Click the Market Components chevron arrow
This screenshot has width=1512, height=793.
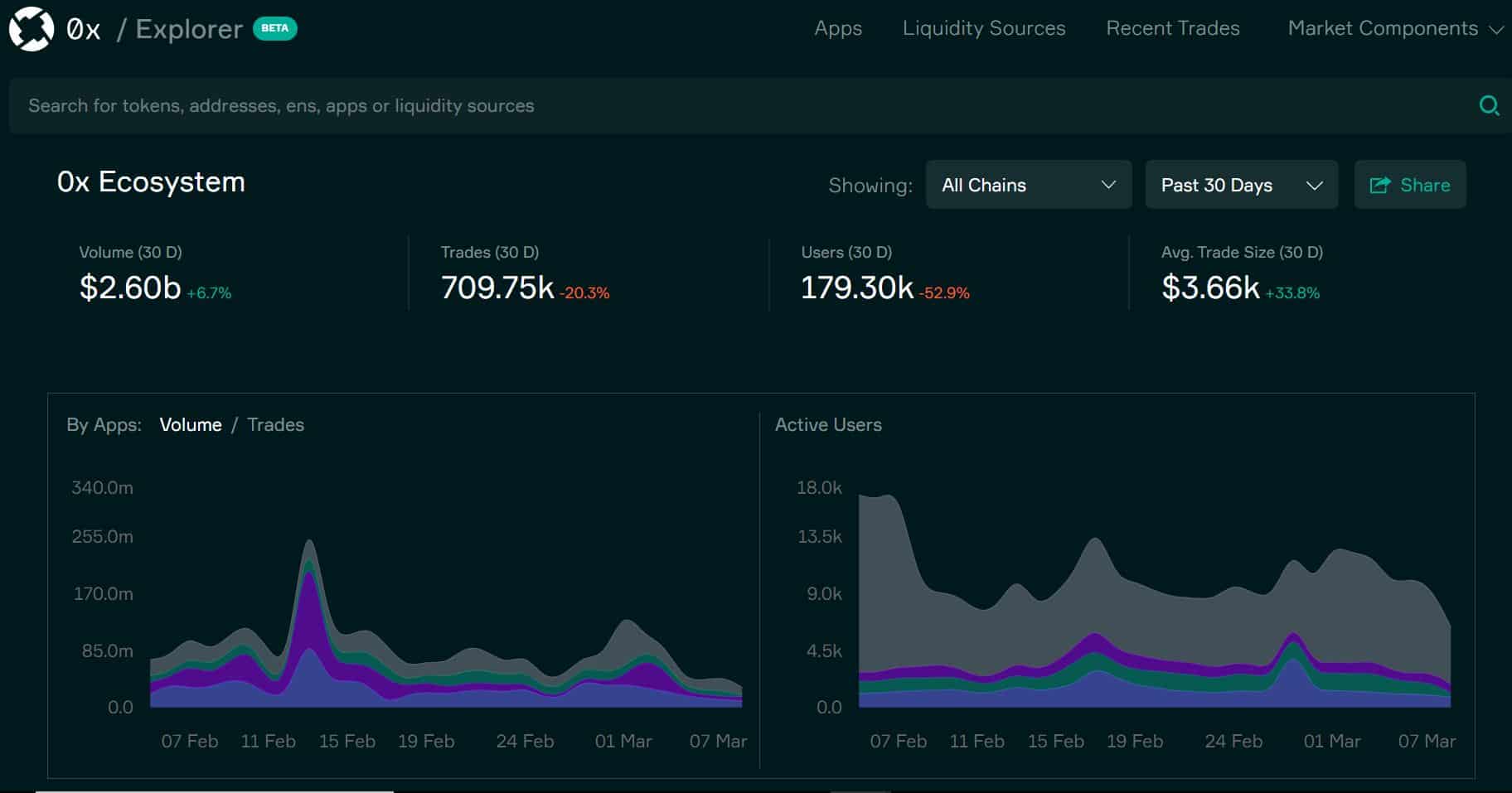pos(1495,30)
